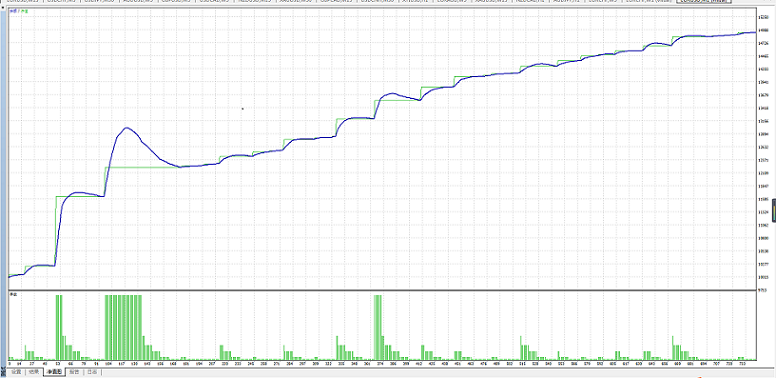Click the wide block of tall green volume bars
The image size is (776, 378).
pyautogui.click(x=123, y=327)
